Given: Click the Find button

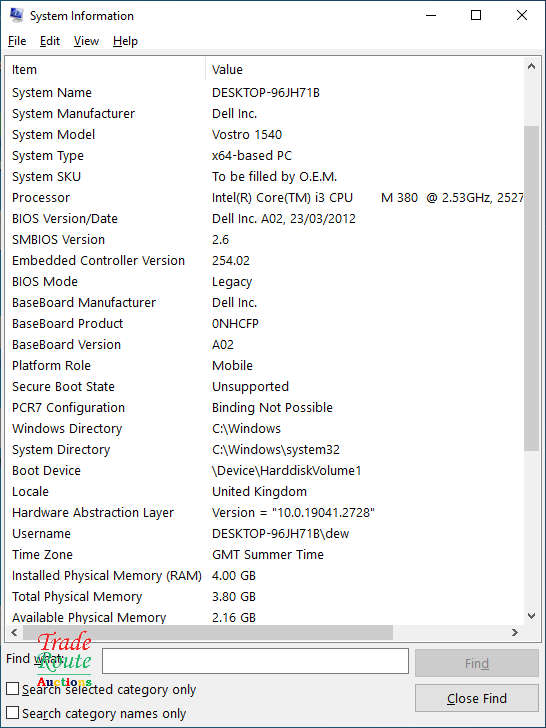Looking at the screenshot, I should click(477, 663).
